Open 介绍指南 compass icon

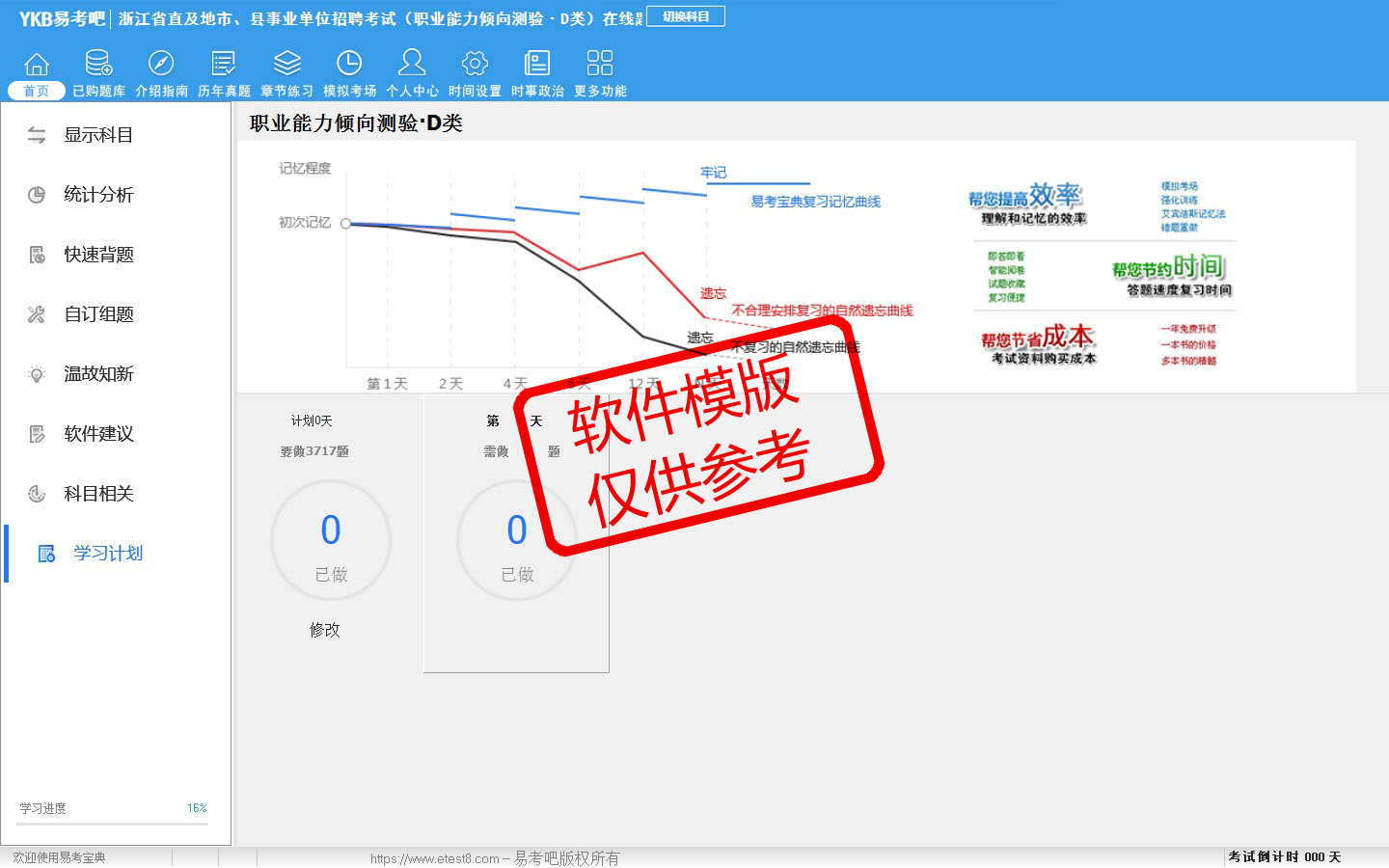pos(161,65)
